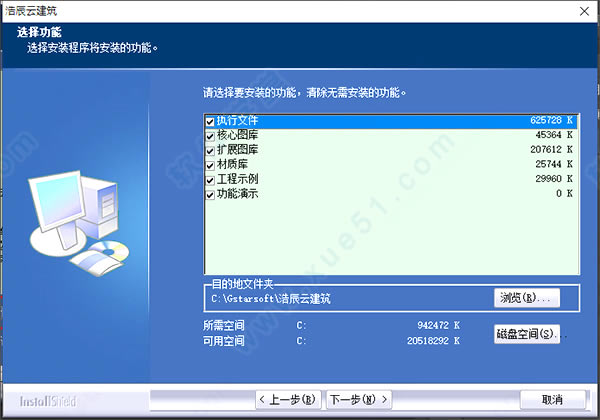This screenshot has height=420, width=600.
Task: Uncheck the 执行文件 checkbox
Action: (x=210, y=122)
